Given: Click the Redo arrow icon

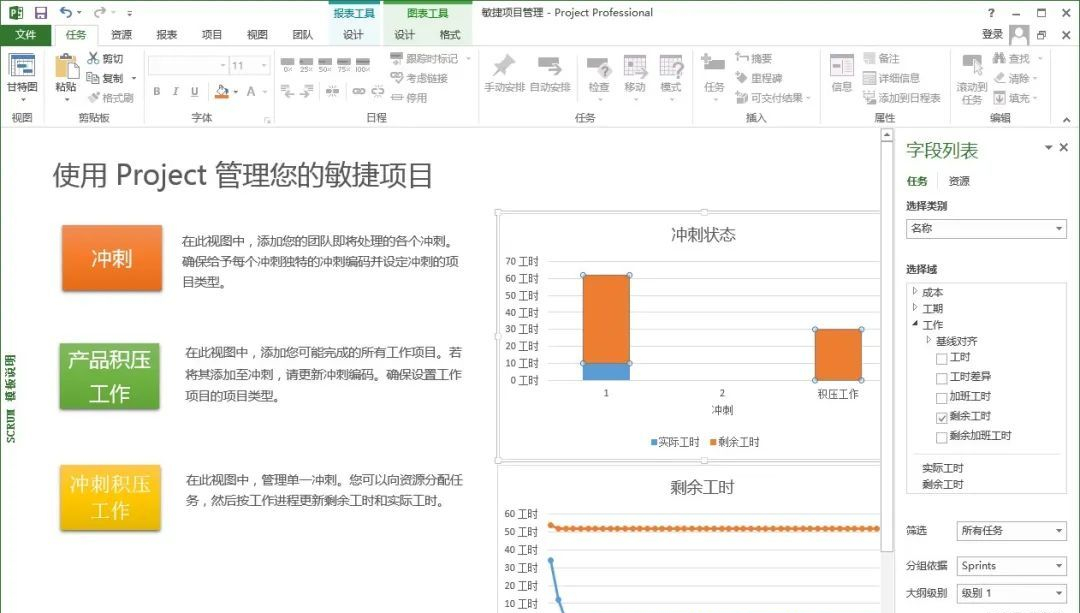Looking at the screenshot, I should tap(100, 12).
